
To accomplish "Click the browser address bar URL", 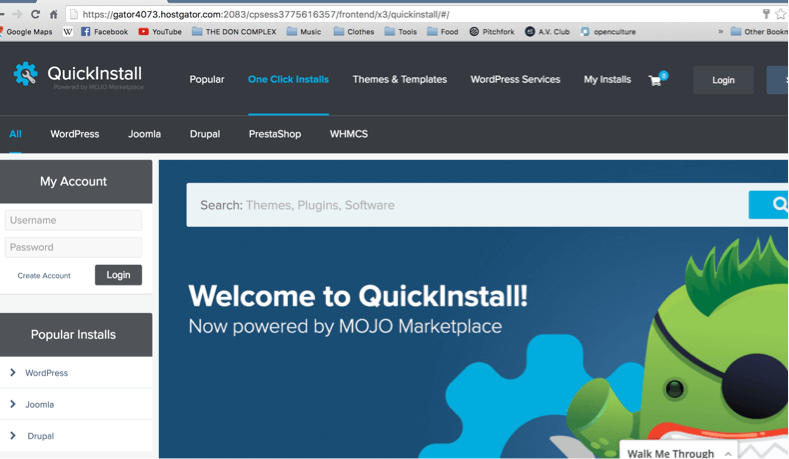I will [x=266, y=14].
